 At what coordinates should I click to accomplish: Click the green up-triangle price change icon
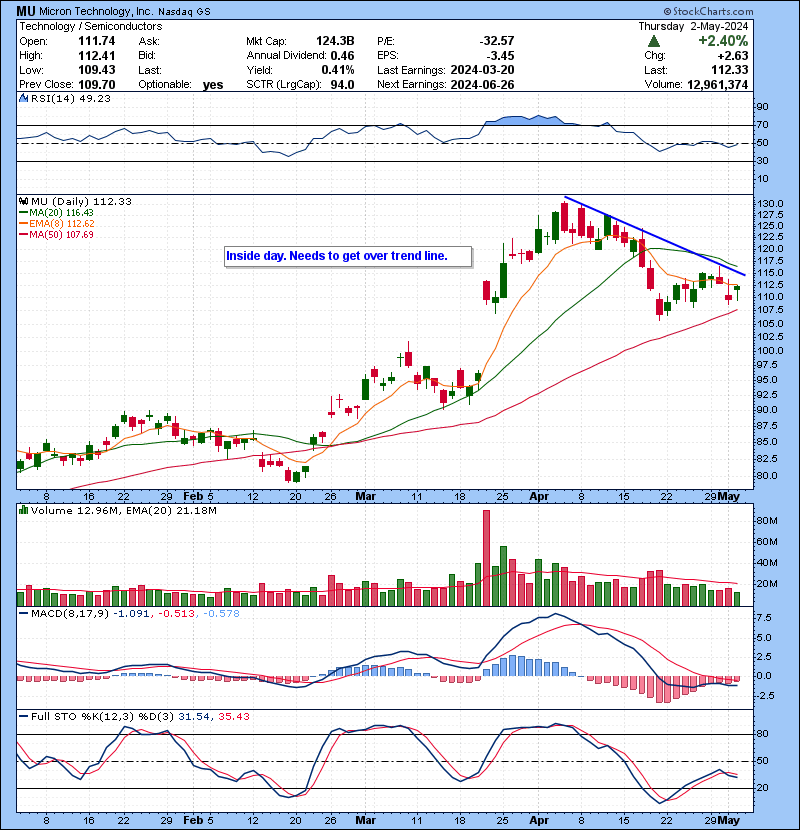pos(654,41)
